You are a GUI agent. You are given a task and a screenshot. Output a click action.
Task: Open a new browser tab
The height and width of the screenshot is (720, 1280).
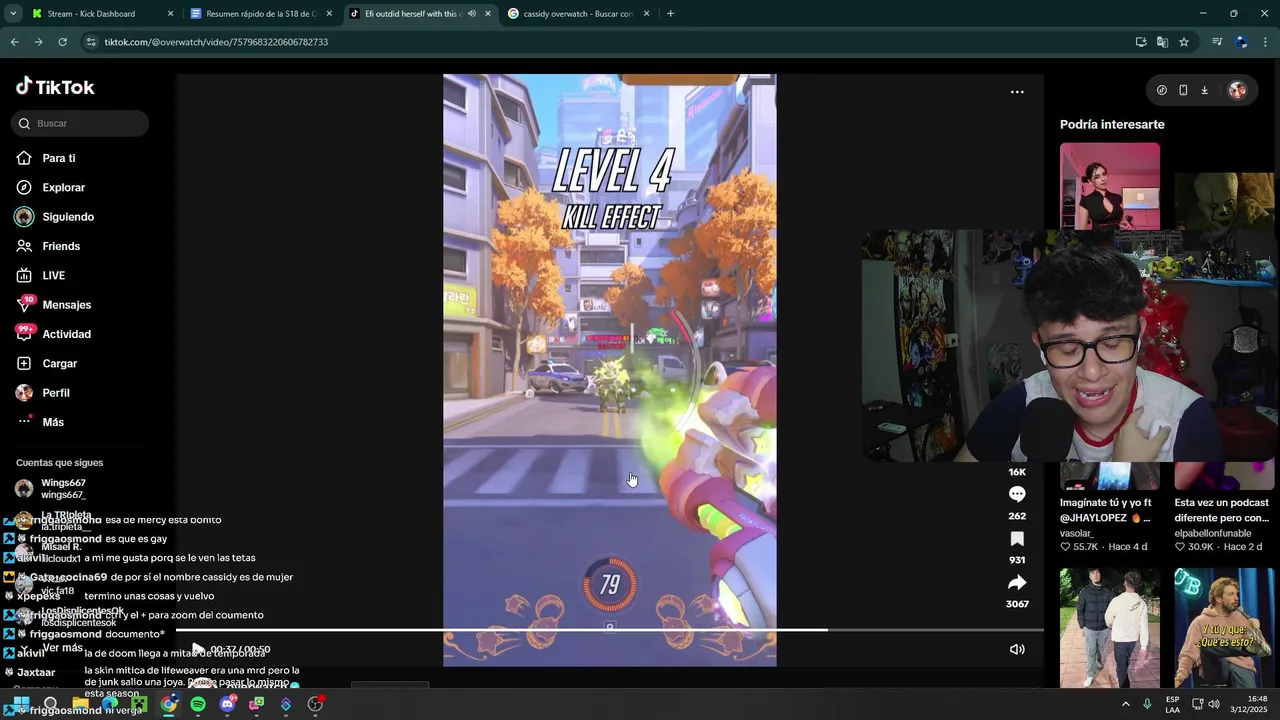pos(670,14)
